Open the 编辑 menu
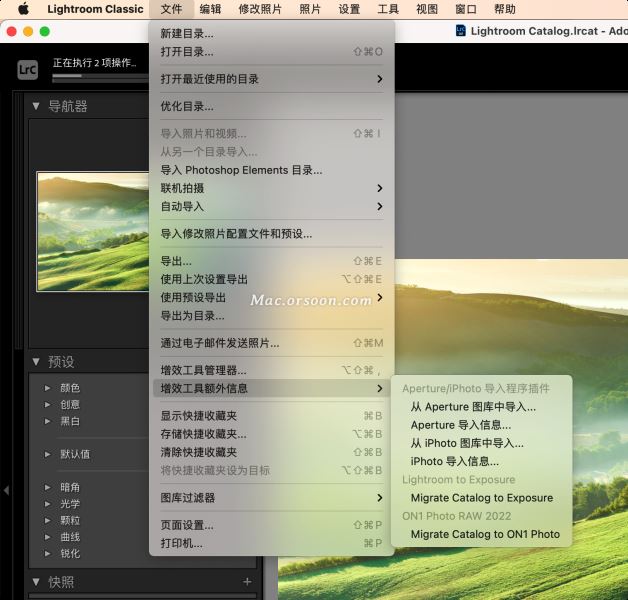This screenshot has height=600, width=628. (x=210, y=9)
